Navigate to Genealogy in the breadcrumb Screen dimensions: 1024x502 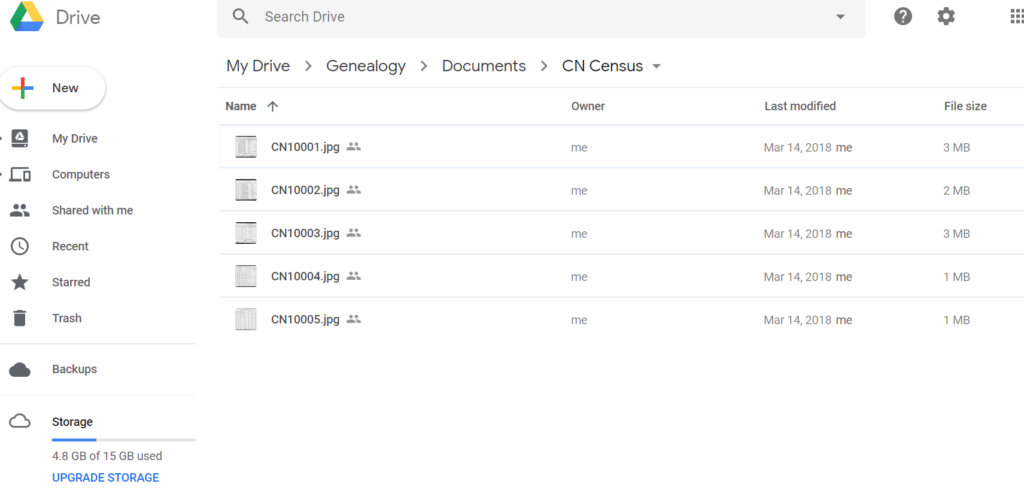[x=366, y=66]
